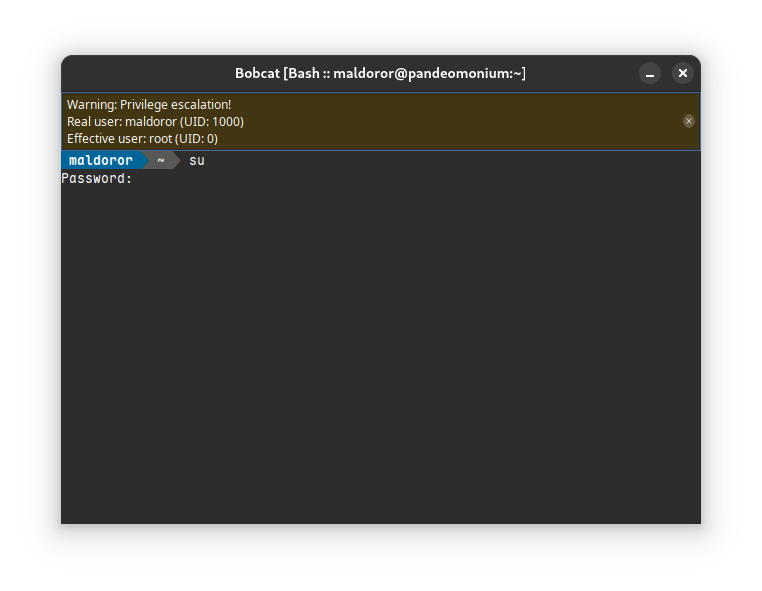The image size is (762, 591).
Task: Minimize the Bobcat terminal window
Action: (650, 73)
